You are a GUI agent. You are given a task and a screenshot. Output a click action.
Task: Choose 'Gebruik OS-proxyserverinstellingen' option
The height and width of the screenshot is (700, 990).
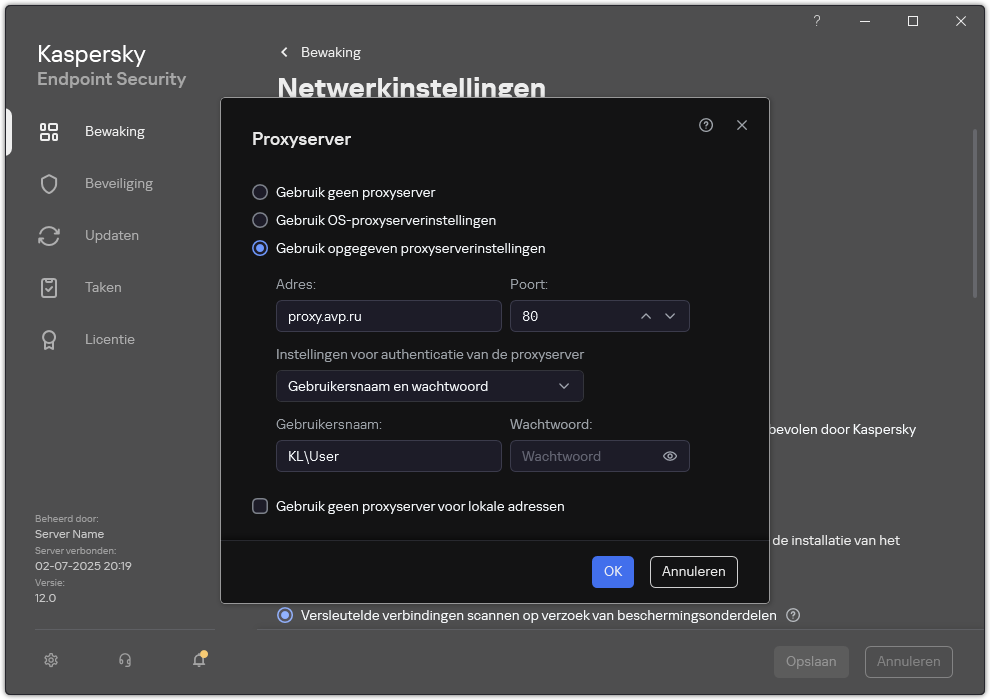[x=261, y=220]
